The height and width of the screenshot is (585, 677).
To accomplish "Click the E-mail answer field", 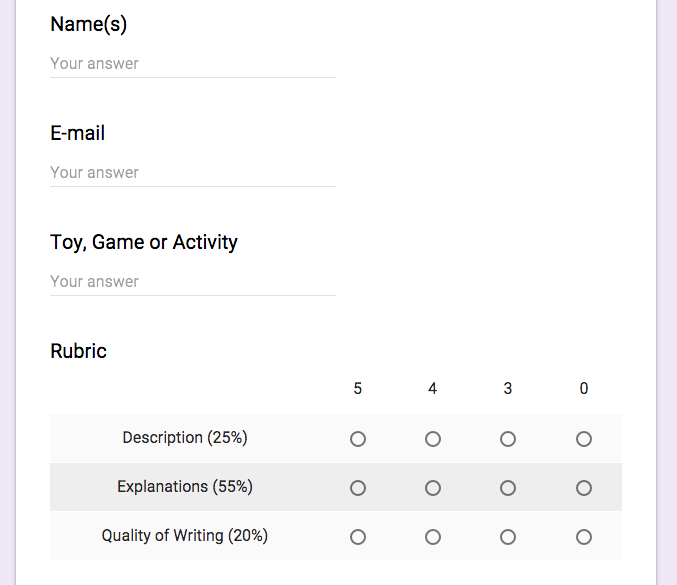I will [192, 173].
